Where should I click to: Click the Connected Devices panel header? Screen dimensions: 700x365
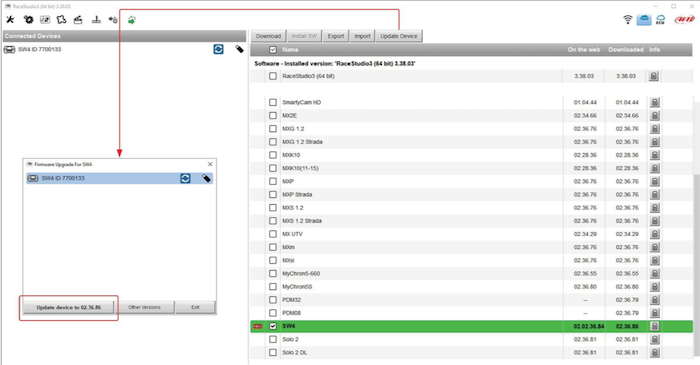[x=124, y=36]
